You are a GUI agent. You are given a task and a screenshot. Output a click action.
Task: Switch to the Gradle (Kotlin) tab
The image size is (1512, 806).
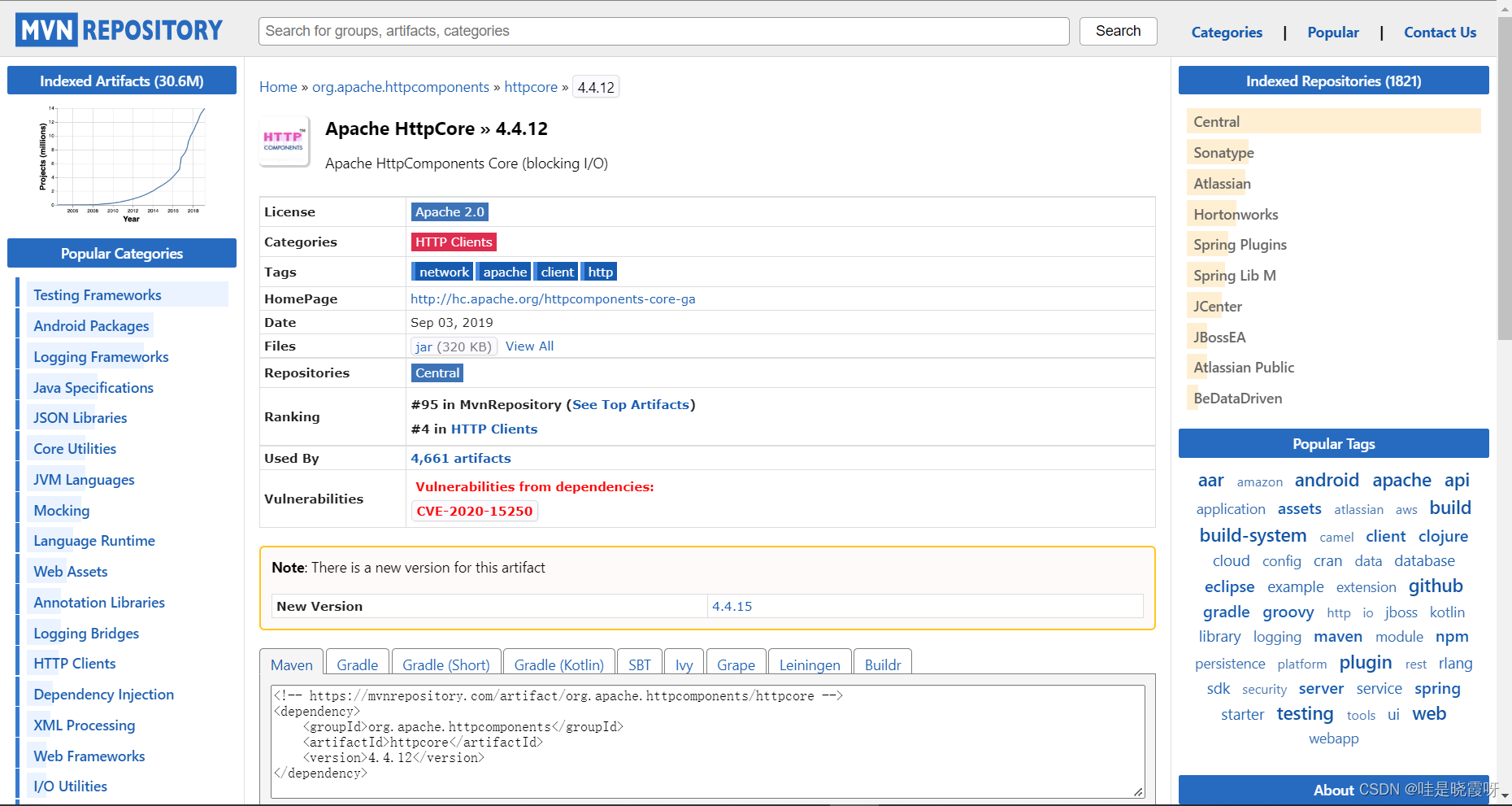558,663
